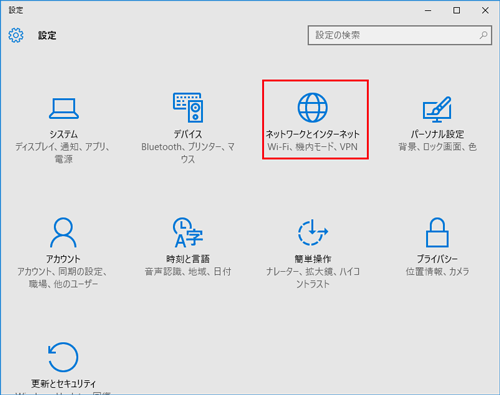Click the アカウント label
Viewport: 500px width, 395px height.
[x=63, y=259]
